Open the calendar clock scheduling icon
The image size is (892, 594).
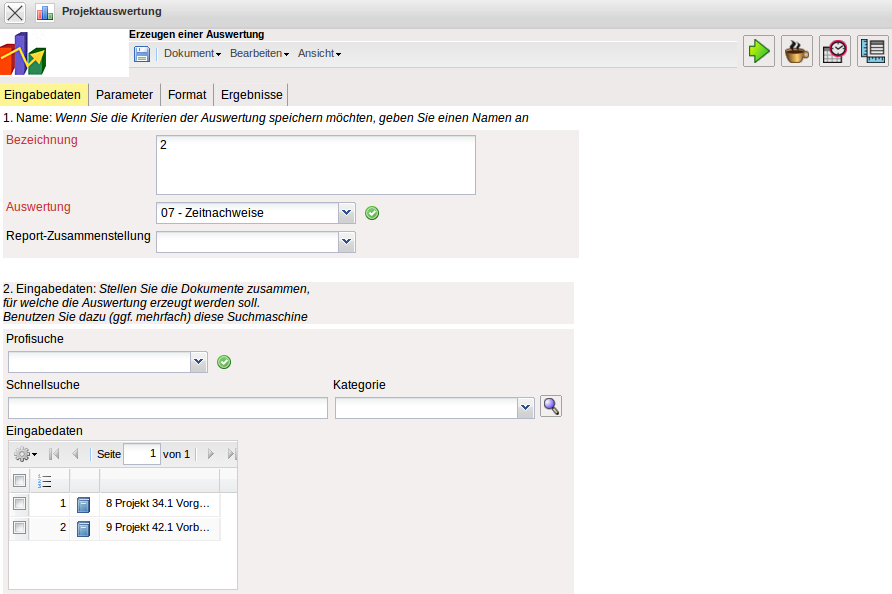835,51
